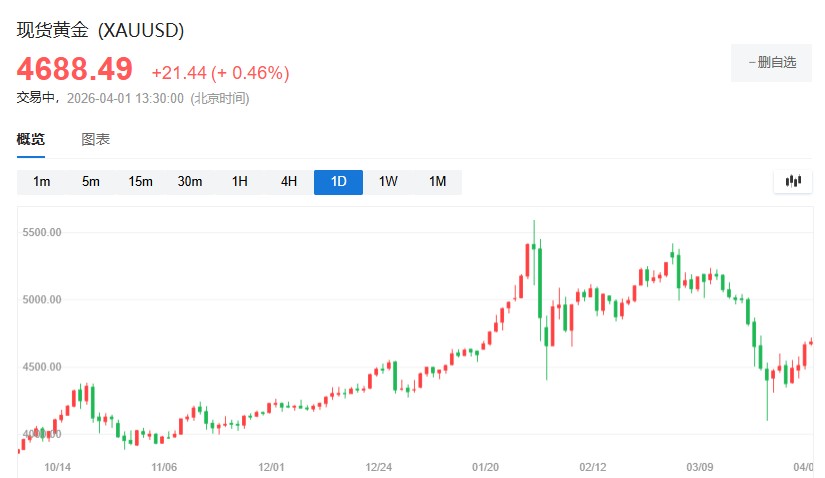Switch to the 图表 tab
The height and width of the screenshot is (478, 825).
click(x=96, y=139)
